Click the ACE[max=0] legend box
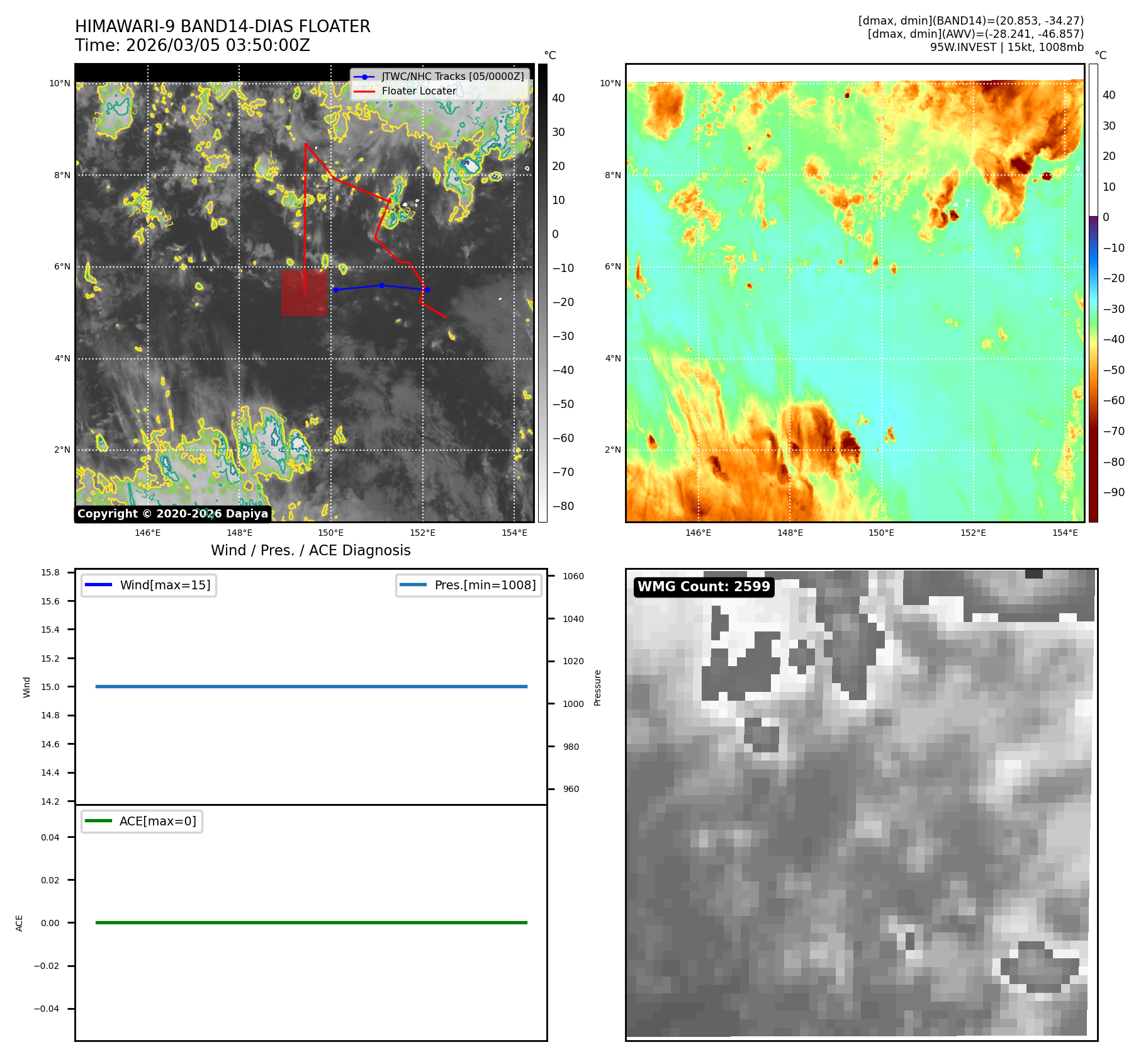 click(142, 821)
